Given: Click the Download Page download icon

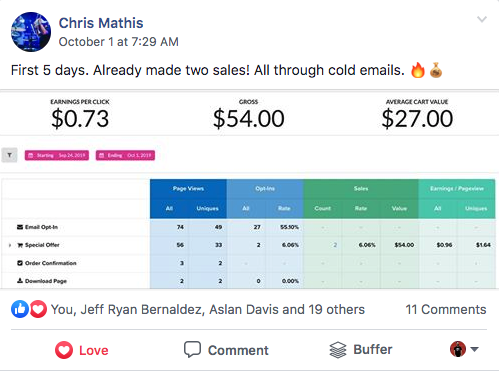Looking at the screenshot, I should click(20, 281).
